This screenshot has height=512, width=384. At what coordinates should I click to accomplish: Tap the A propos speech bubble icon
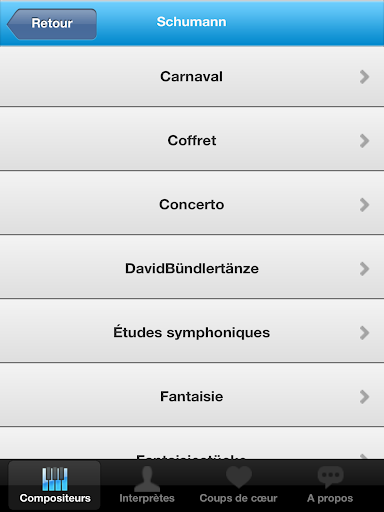point(330,477)
